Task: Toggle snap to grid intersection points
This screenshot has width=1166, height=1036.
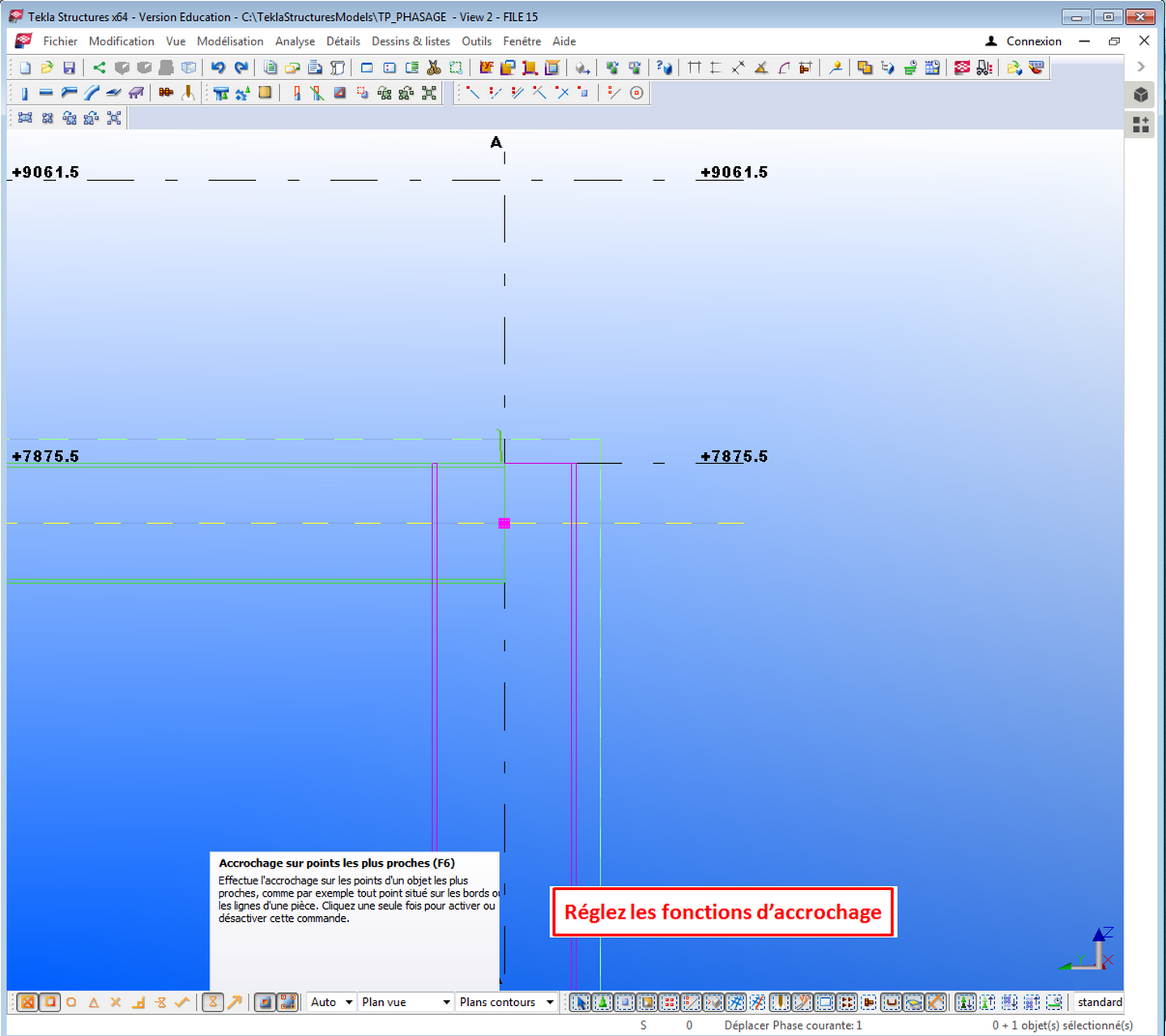Action: coord(28,1002)
